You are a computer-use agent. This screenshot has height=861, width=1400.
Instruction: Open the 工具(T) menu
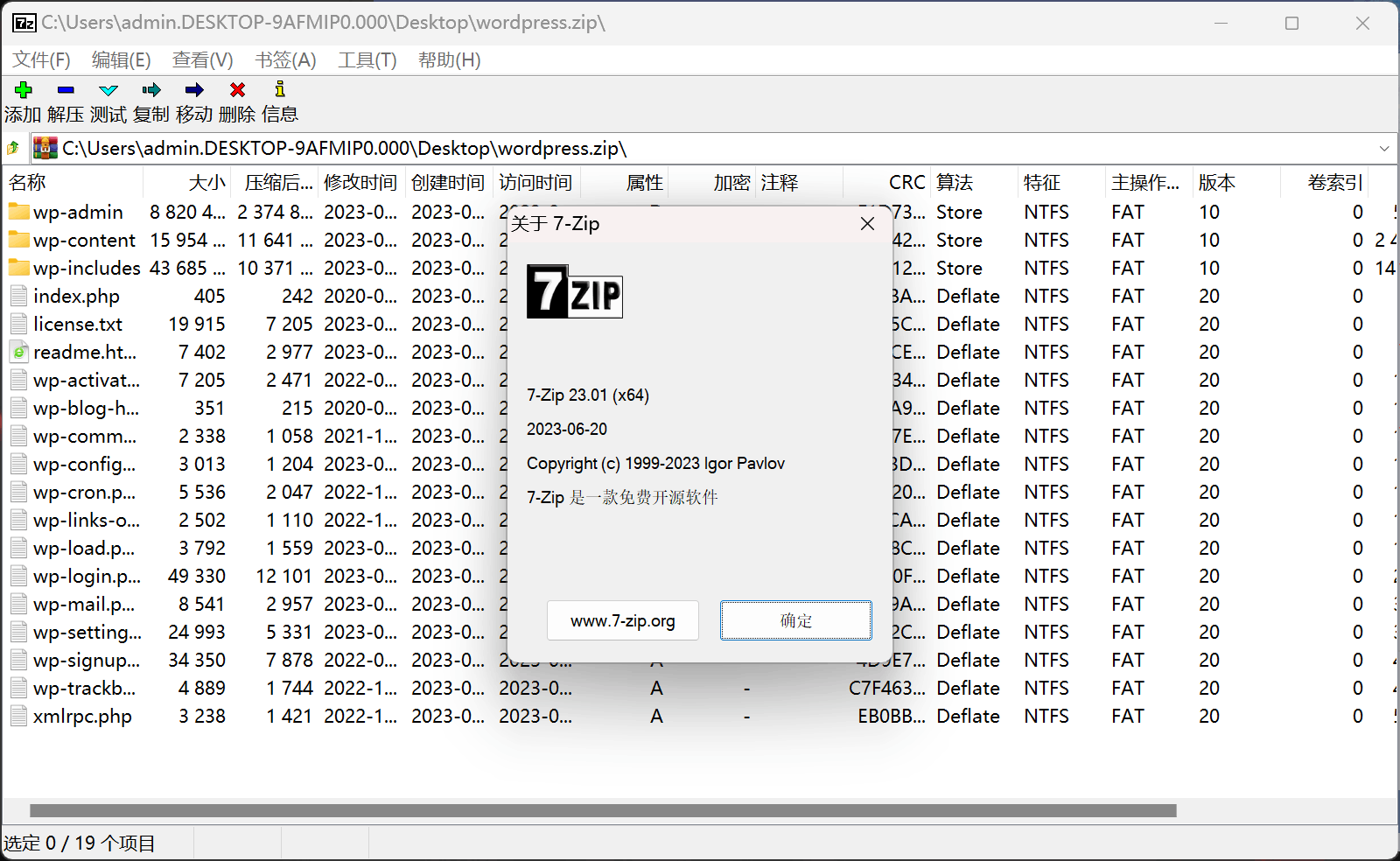(367, 59)
